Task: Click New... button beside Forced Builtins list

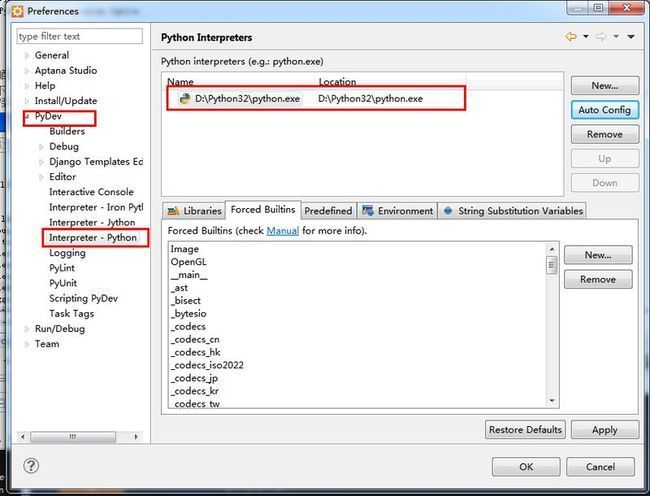Action: (x=598, y=255)
